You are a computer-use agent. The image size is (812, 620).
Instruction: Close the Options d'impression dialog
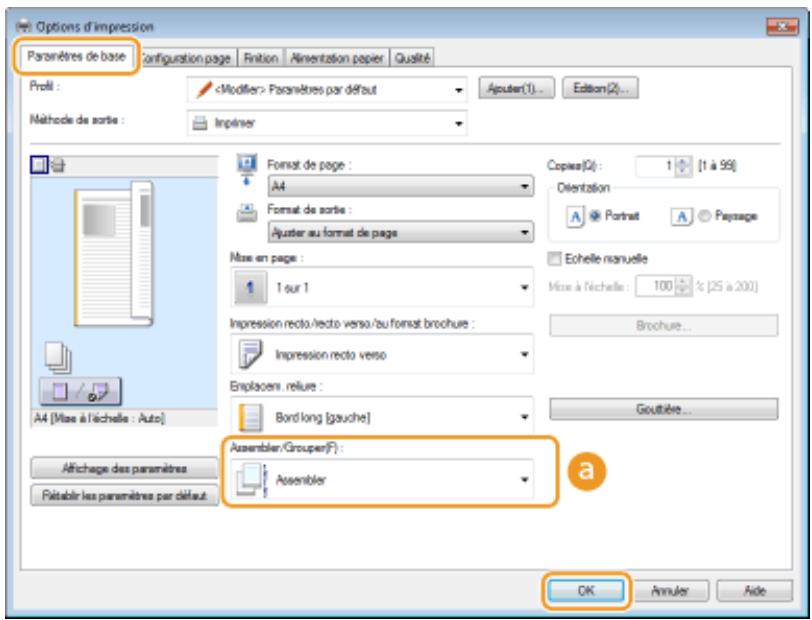click(782, 26)
